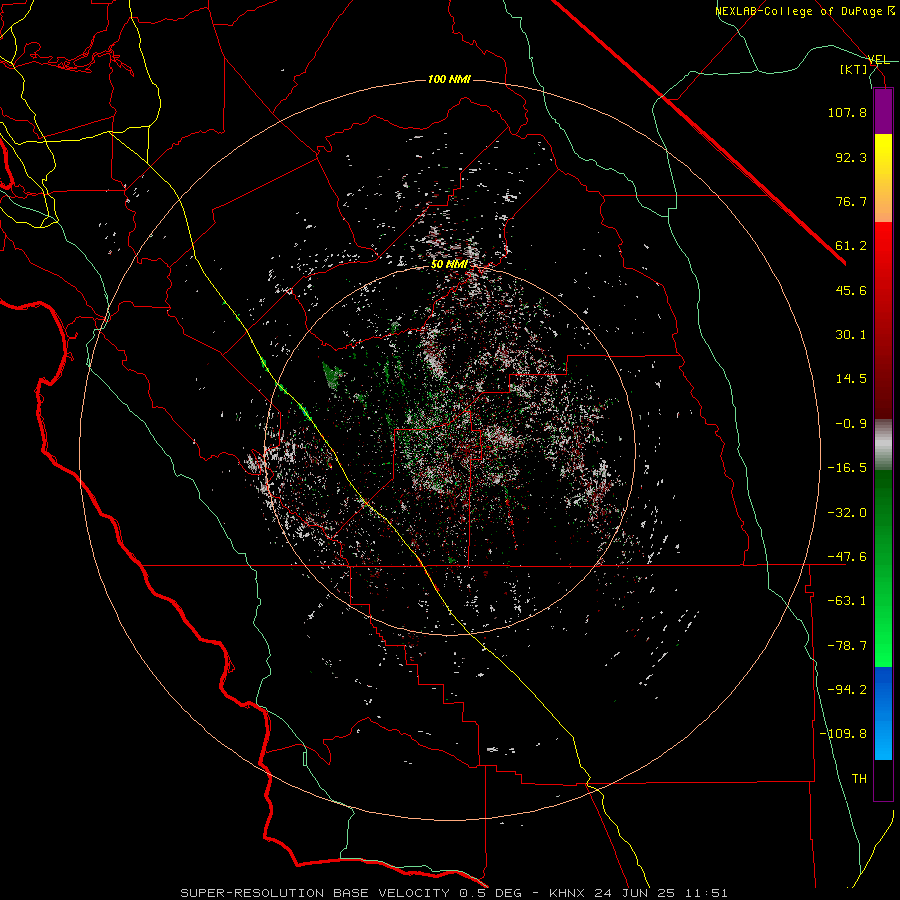Click the -94.2 velocity legend value

pyautogui.click(x=847, y=689)
